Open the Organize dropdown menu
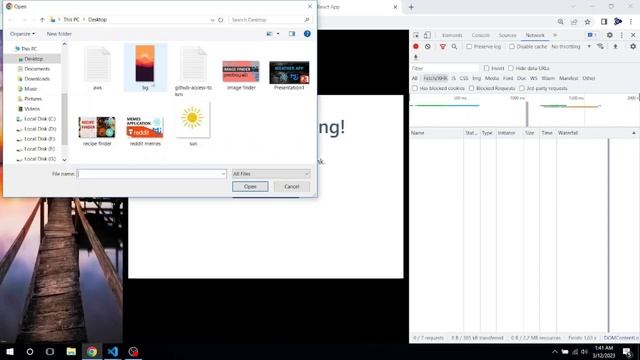The width and height of the screenshot is (640, 360). point(22,34)
